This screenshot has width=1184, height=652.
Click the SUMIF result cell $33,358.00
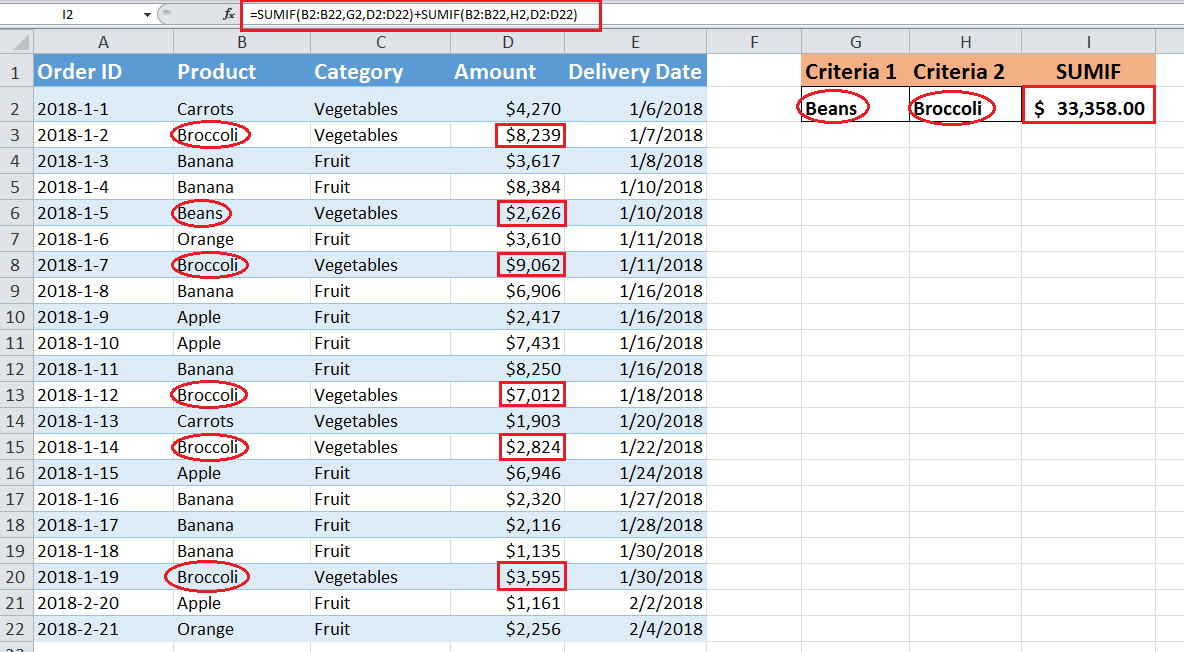point(1088,106)
